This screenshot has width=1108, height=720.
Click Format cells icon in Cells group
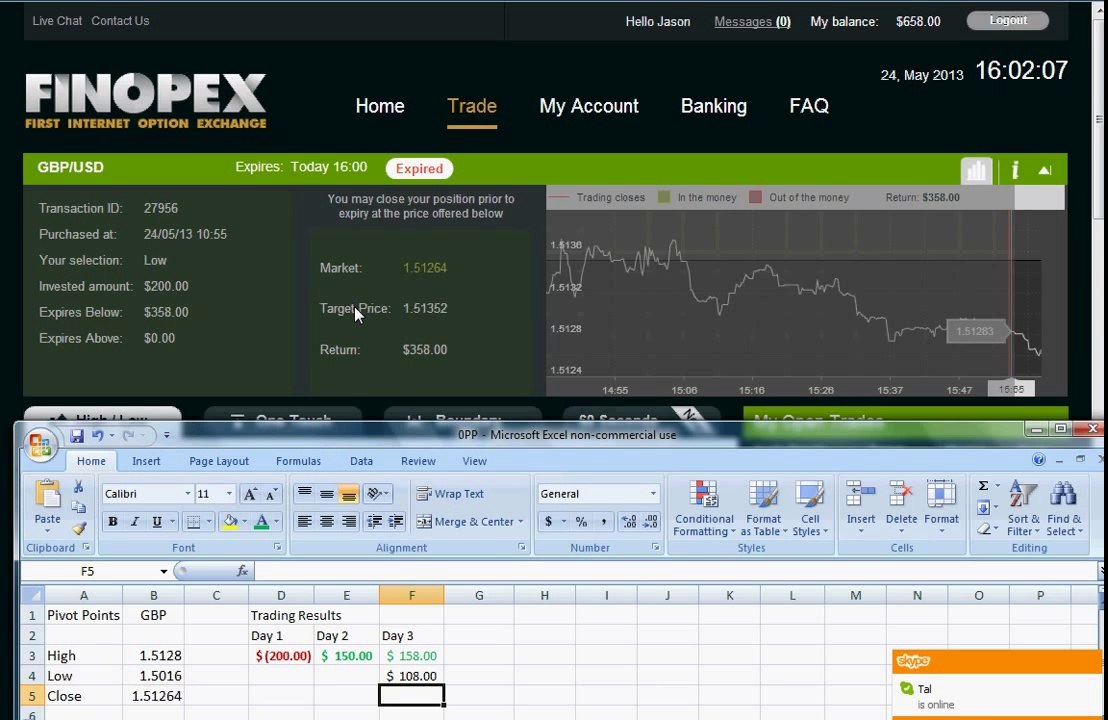point(941,494)
